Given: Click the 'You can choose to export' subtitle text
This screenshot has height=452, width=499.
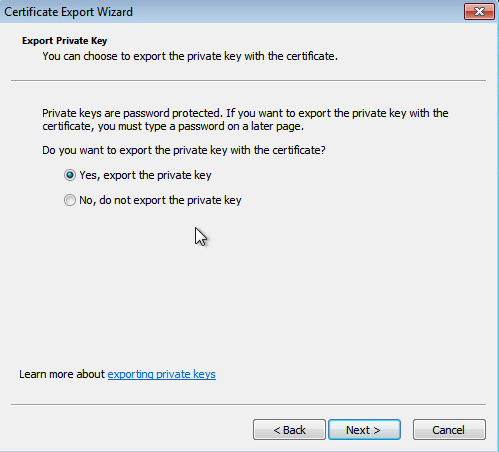Looking at the screenshot, I should 190,56.
